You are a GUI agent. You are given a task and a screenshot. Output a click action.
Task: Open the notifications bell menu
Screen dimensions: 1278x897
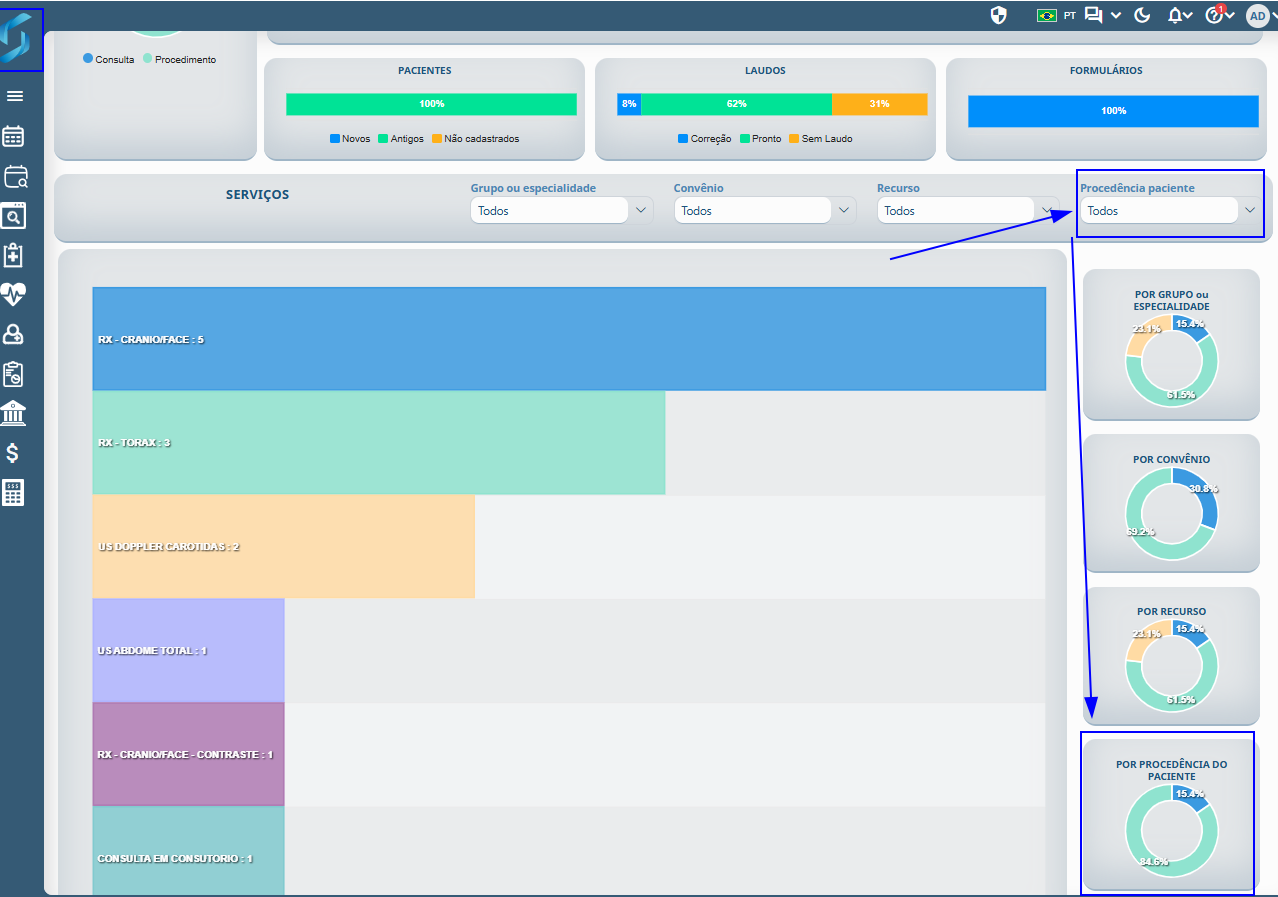tap(1180, 15)
